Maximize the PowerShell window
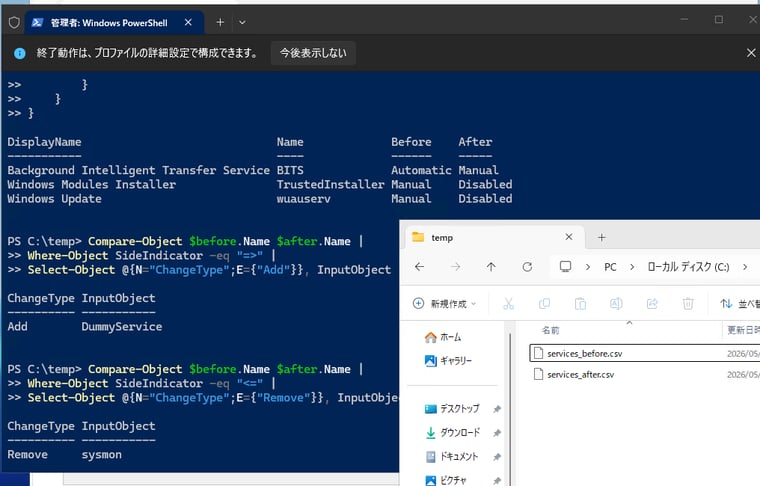The height and width of the screenshot is (486, 760). 719,19
